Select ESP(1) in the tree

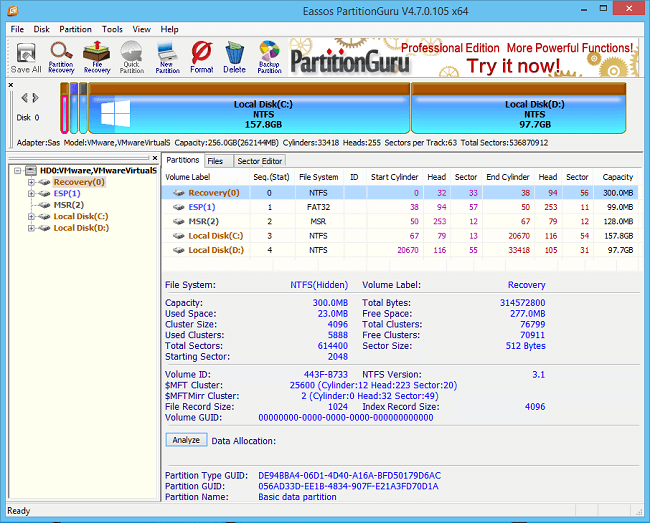67,194
